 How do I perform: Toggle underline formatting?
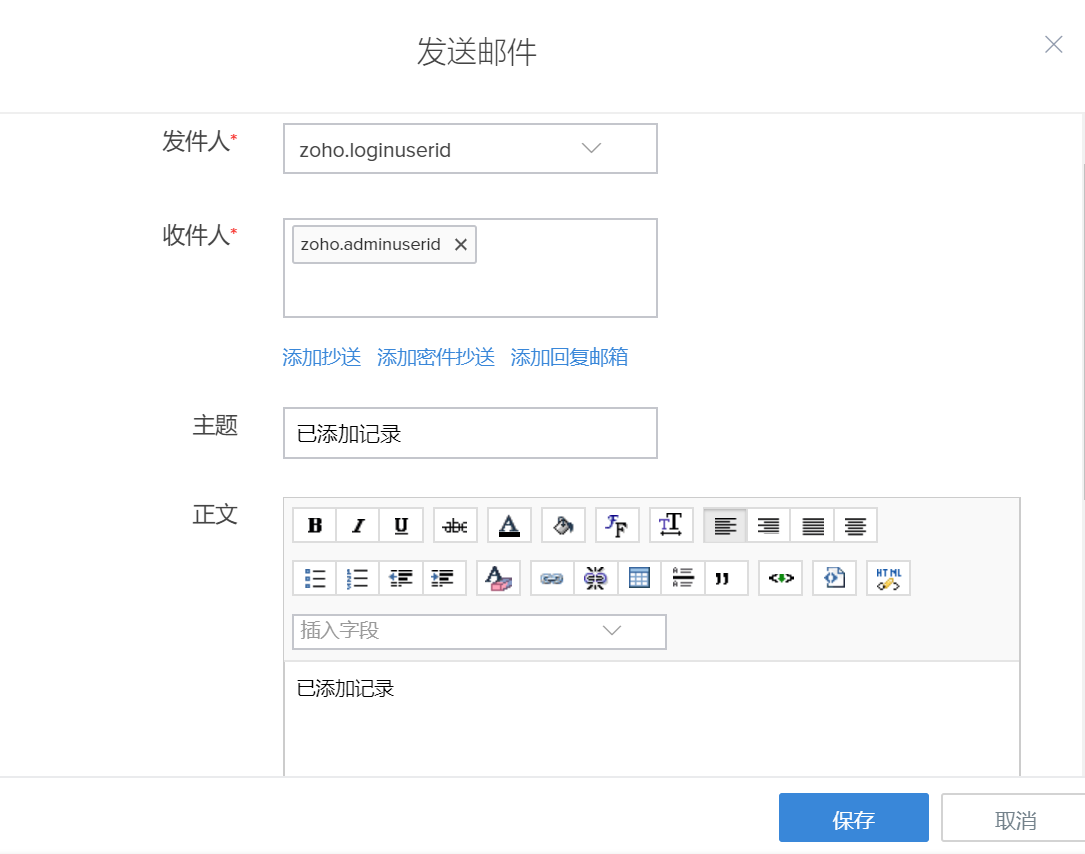click(401, 525)
